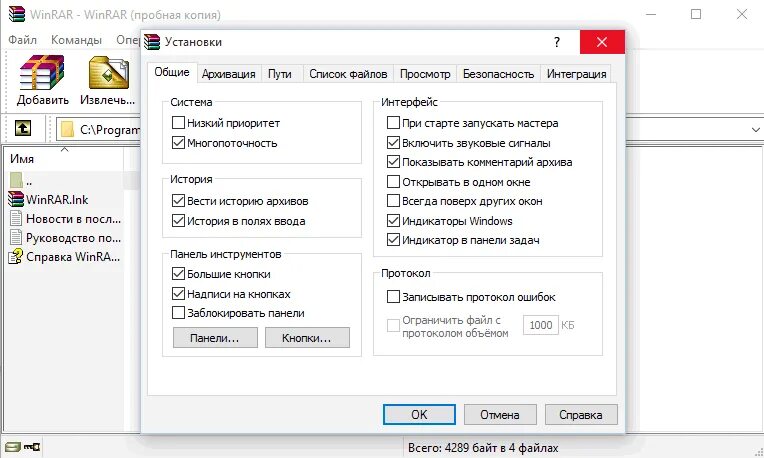Uncheck Большие кнопки option

tap(178, 274)
